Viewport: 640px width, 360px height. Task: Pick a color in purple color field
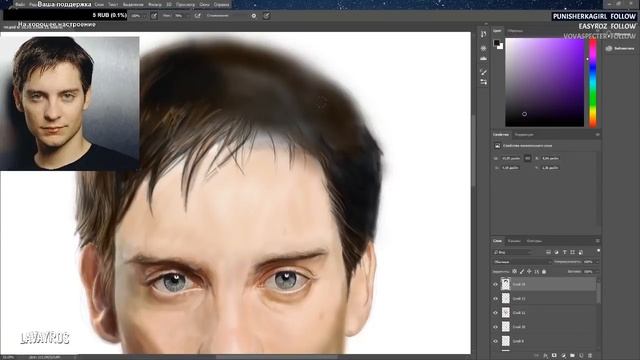[x=544, y=83]
